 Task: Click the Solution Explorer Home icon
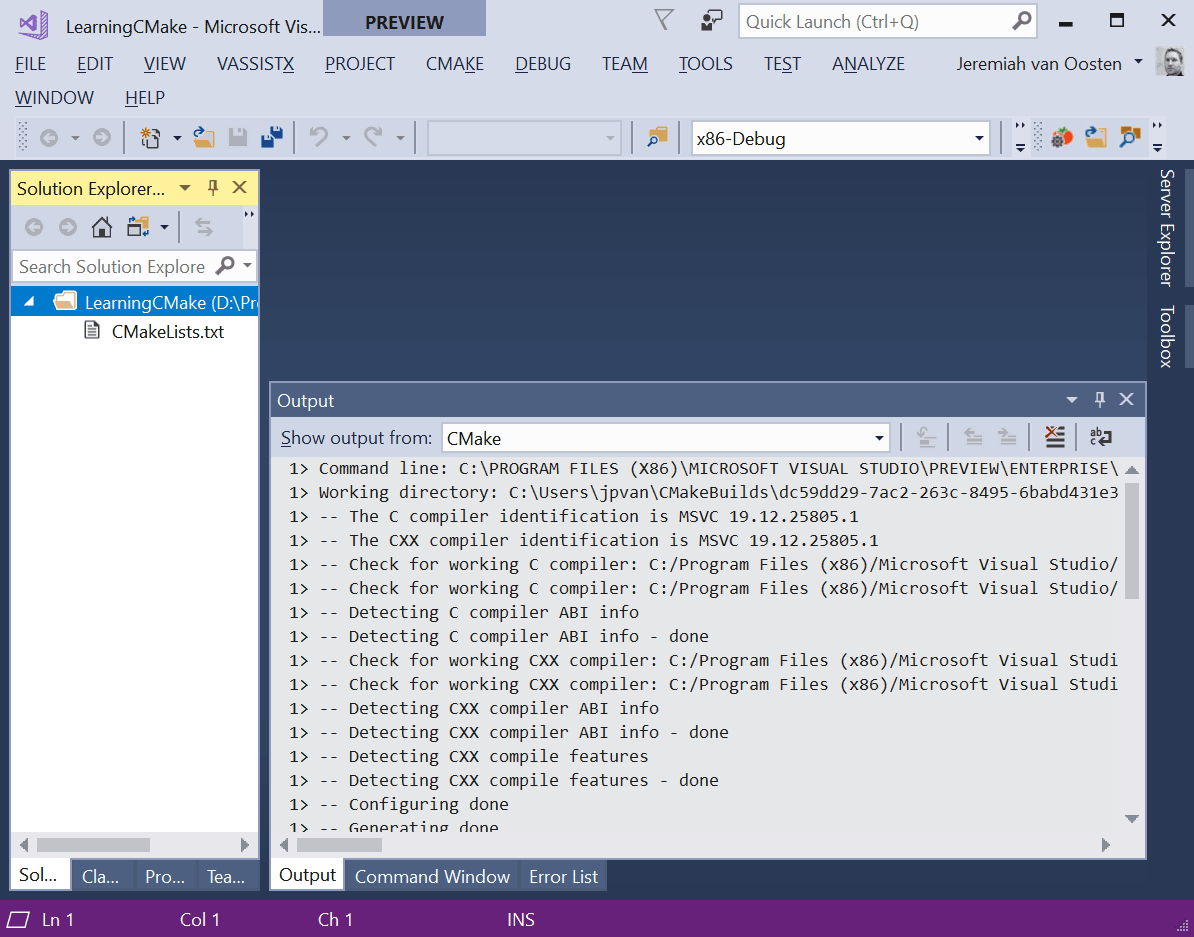[101, 227]
